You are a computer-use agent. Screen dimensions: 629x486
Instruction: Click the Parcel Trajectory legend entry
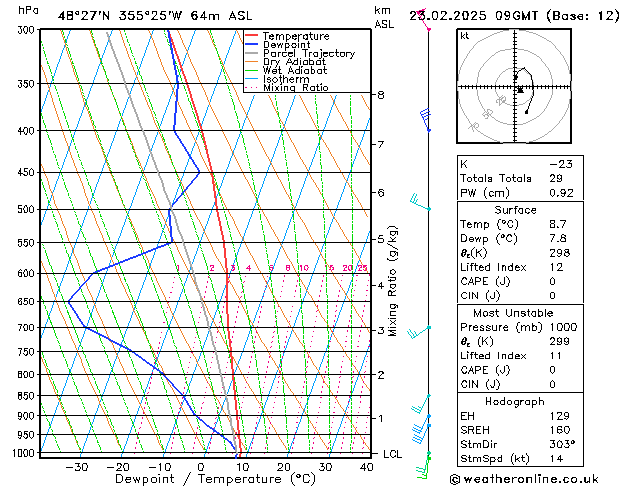[x=308, y=54]
